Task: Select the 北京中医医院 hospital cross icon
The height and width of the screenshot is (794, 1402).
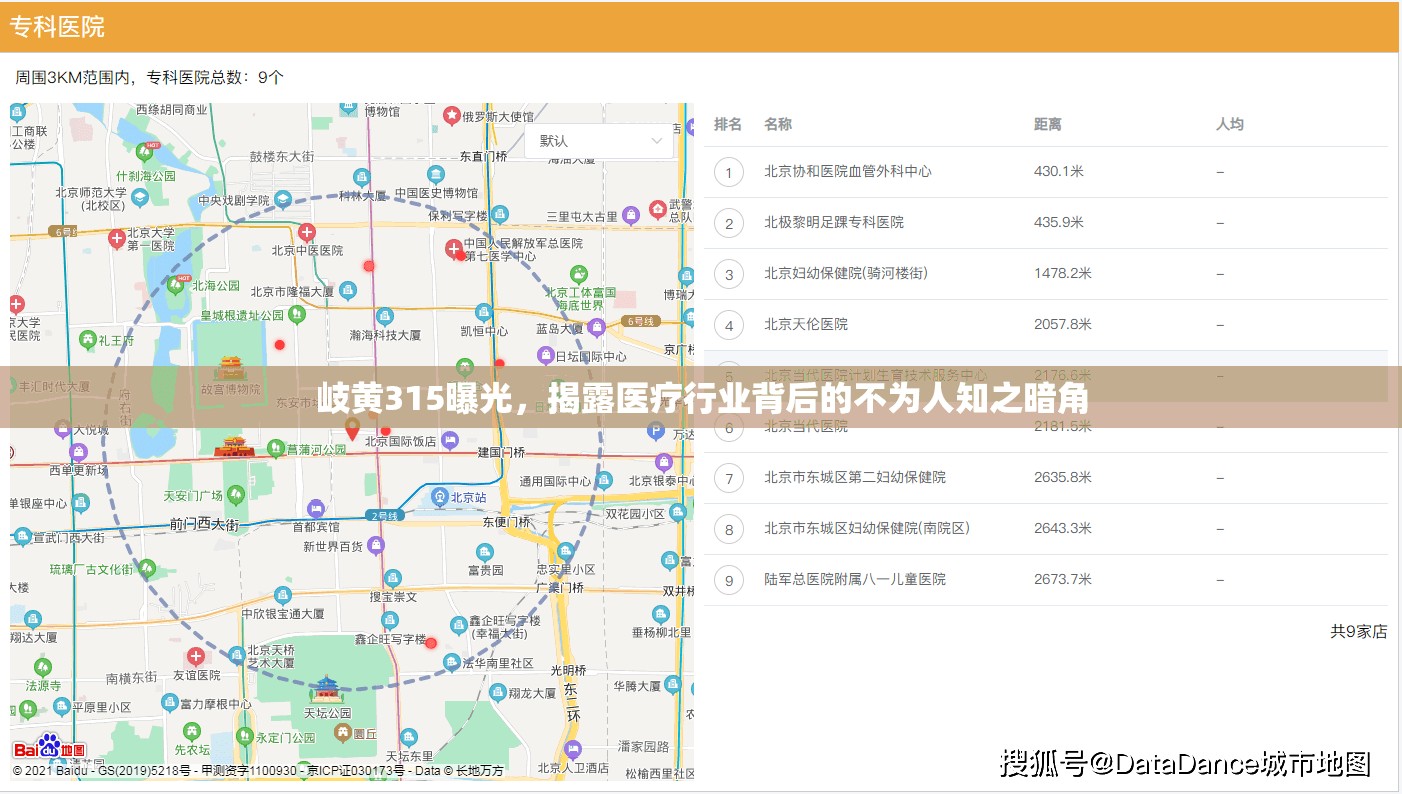Action: (x=308, y=232)
